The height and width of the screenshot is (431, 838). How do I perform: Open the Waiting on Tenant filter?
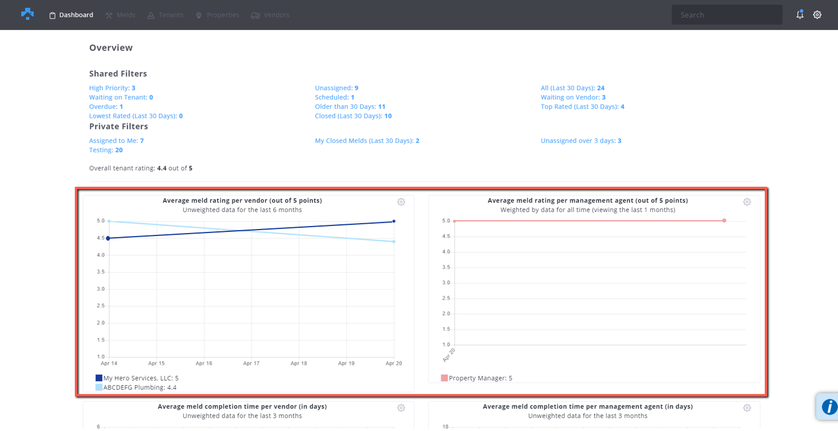click(x=121, y=97)
